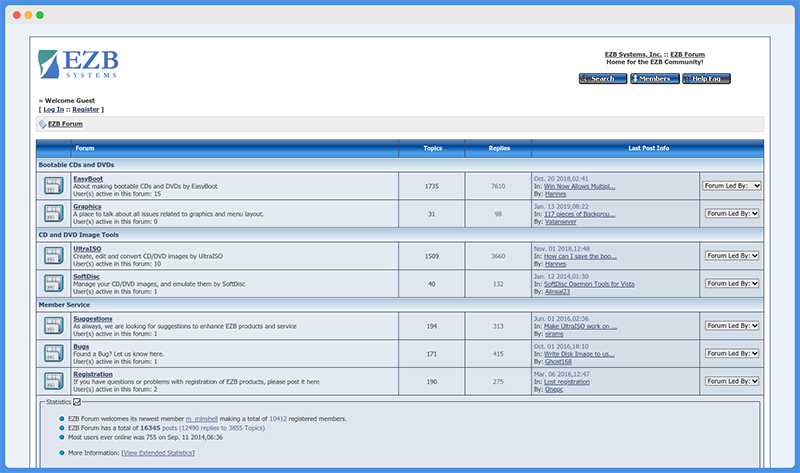Click the Register link
Image resolution: width=800 pixels, height=473 pixels.
[86, 109]
